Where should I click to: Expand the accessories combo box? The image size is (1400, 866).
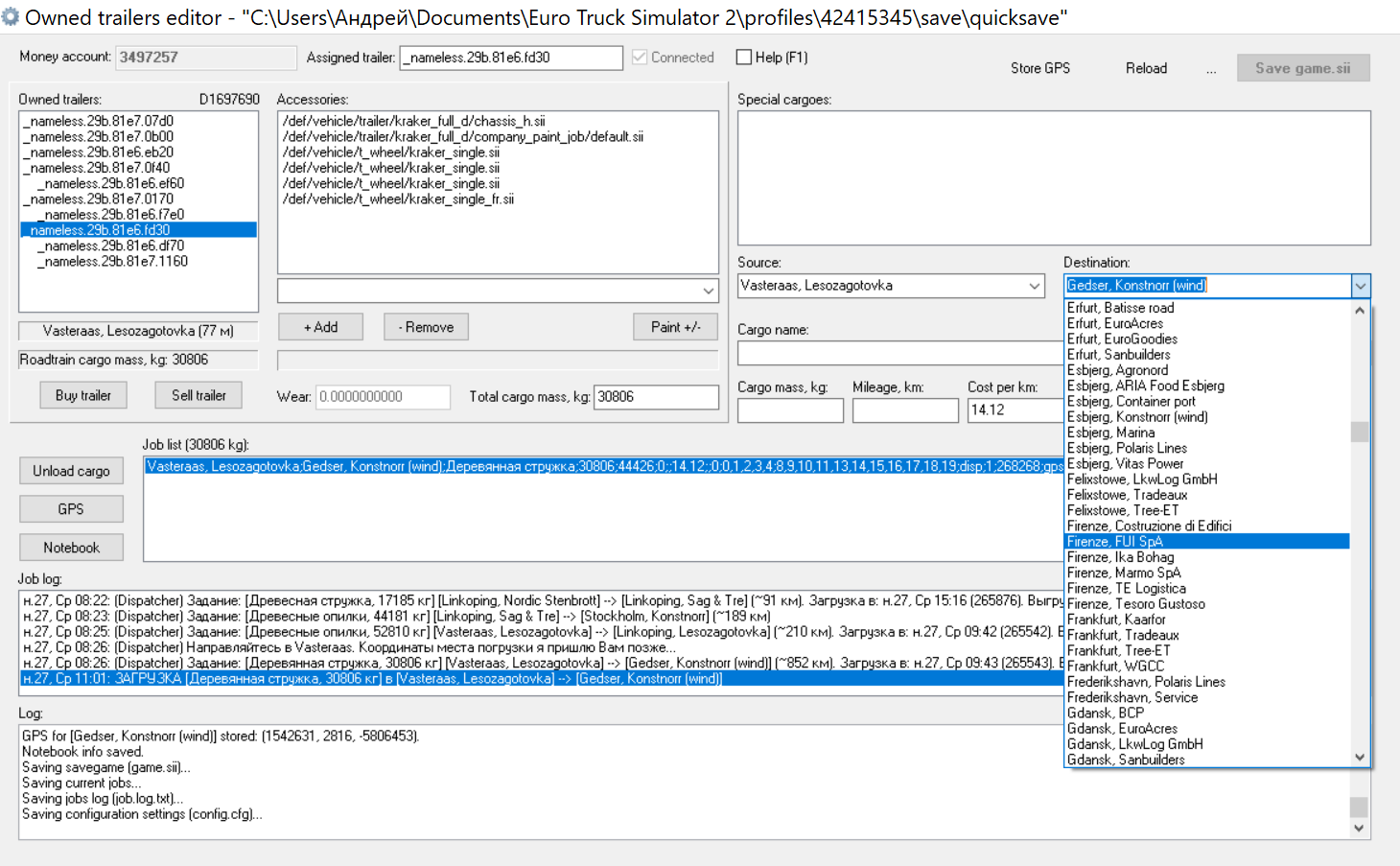click(x=708, y=291)
